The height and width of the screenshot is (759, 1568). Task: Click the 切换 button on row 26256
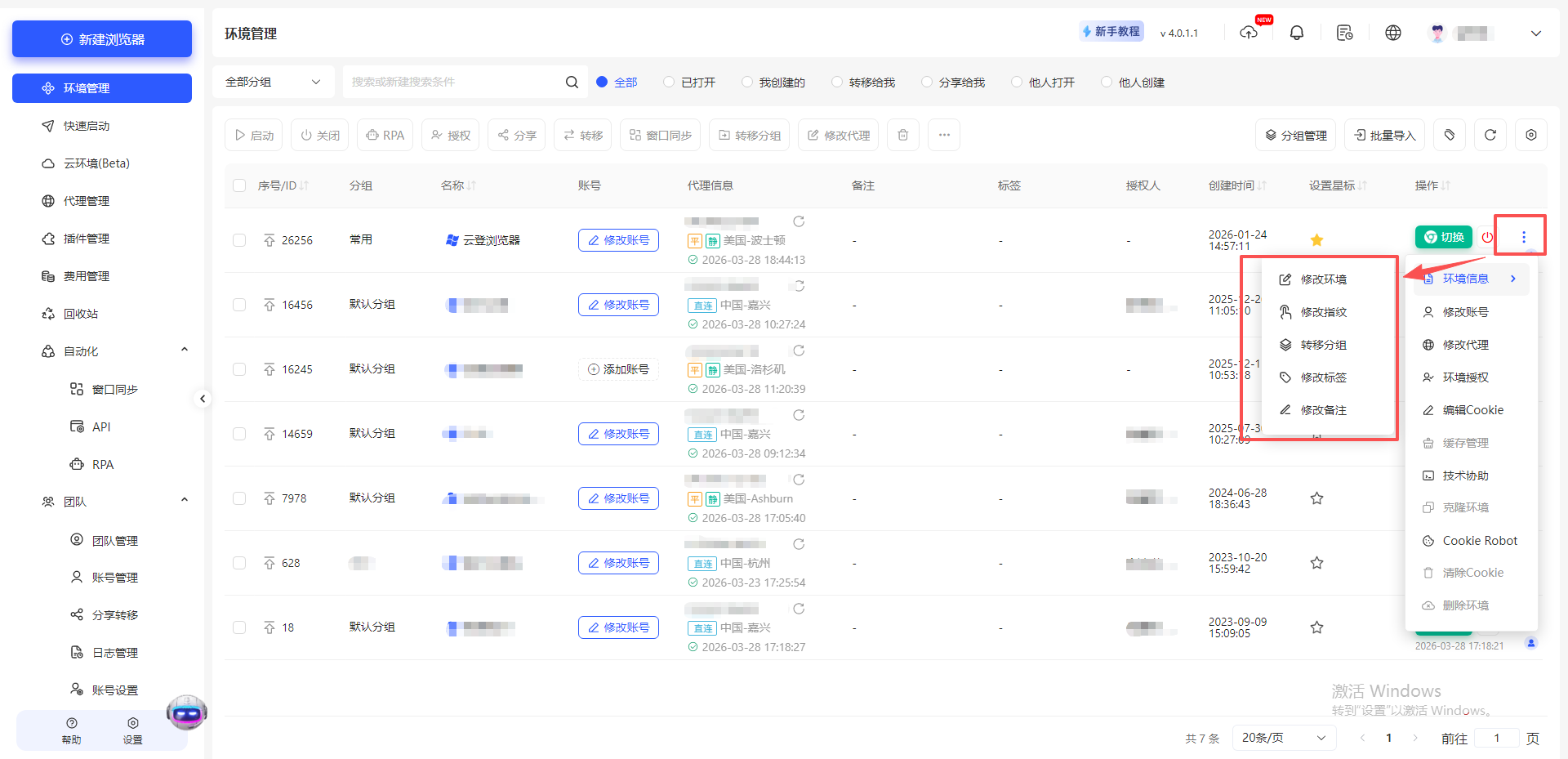click(x=1443, y=237)
